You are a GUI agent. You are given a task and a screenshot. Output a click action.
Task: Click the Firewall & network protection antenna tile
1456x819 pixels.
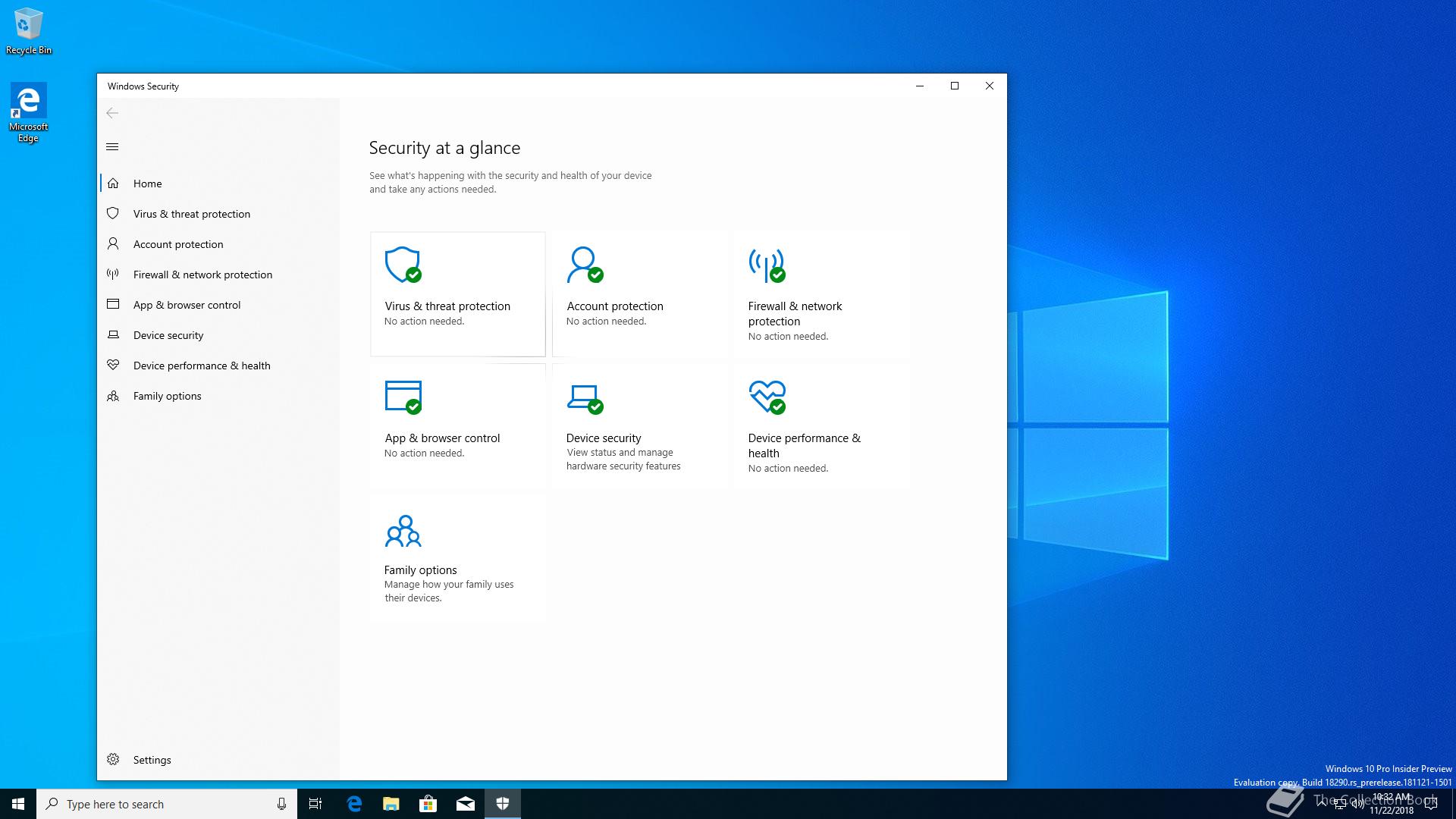tap(767, 265)
